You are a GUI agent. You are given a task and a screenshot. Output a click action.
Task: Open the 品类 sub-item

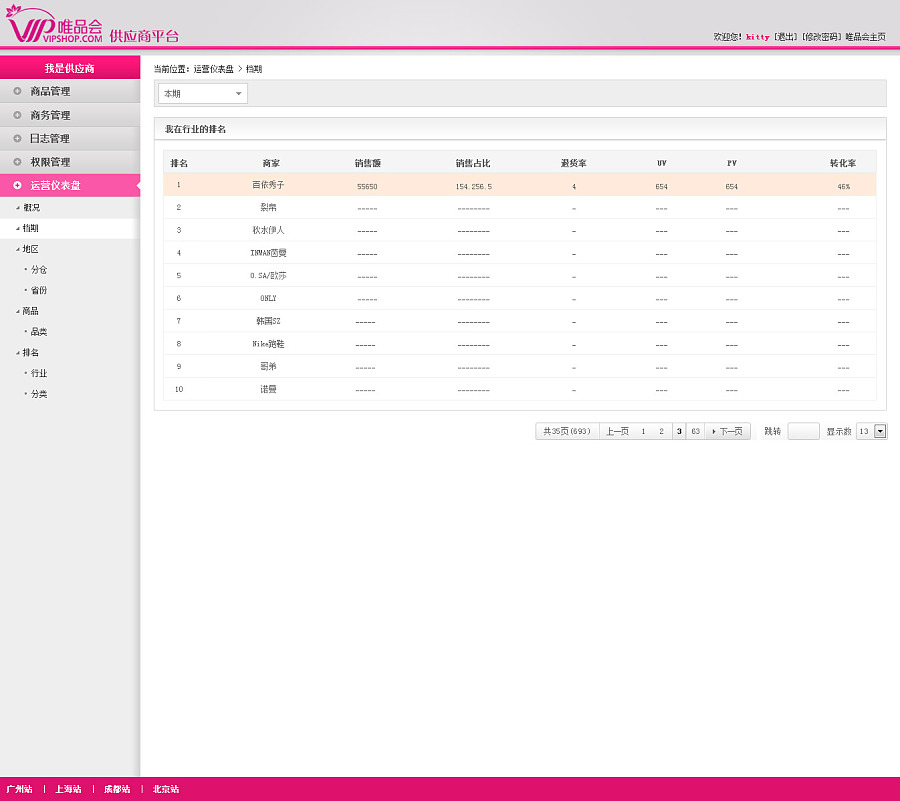pos(39,332)
